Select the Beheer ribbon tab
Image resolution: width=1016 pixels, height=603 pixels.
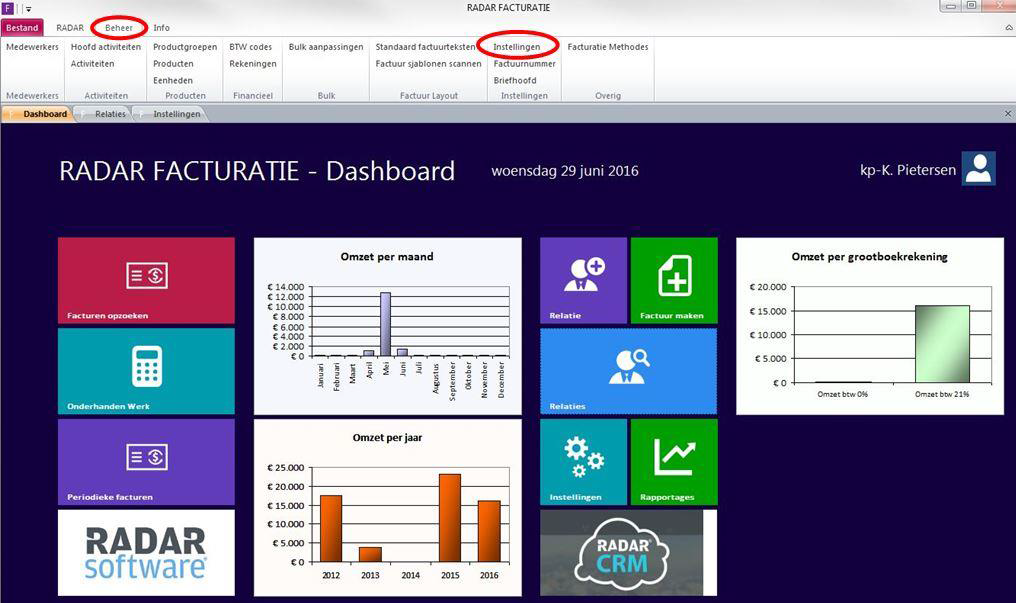(119, 28)
